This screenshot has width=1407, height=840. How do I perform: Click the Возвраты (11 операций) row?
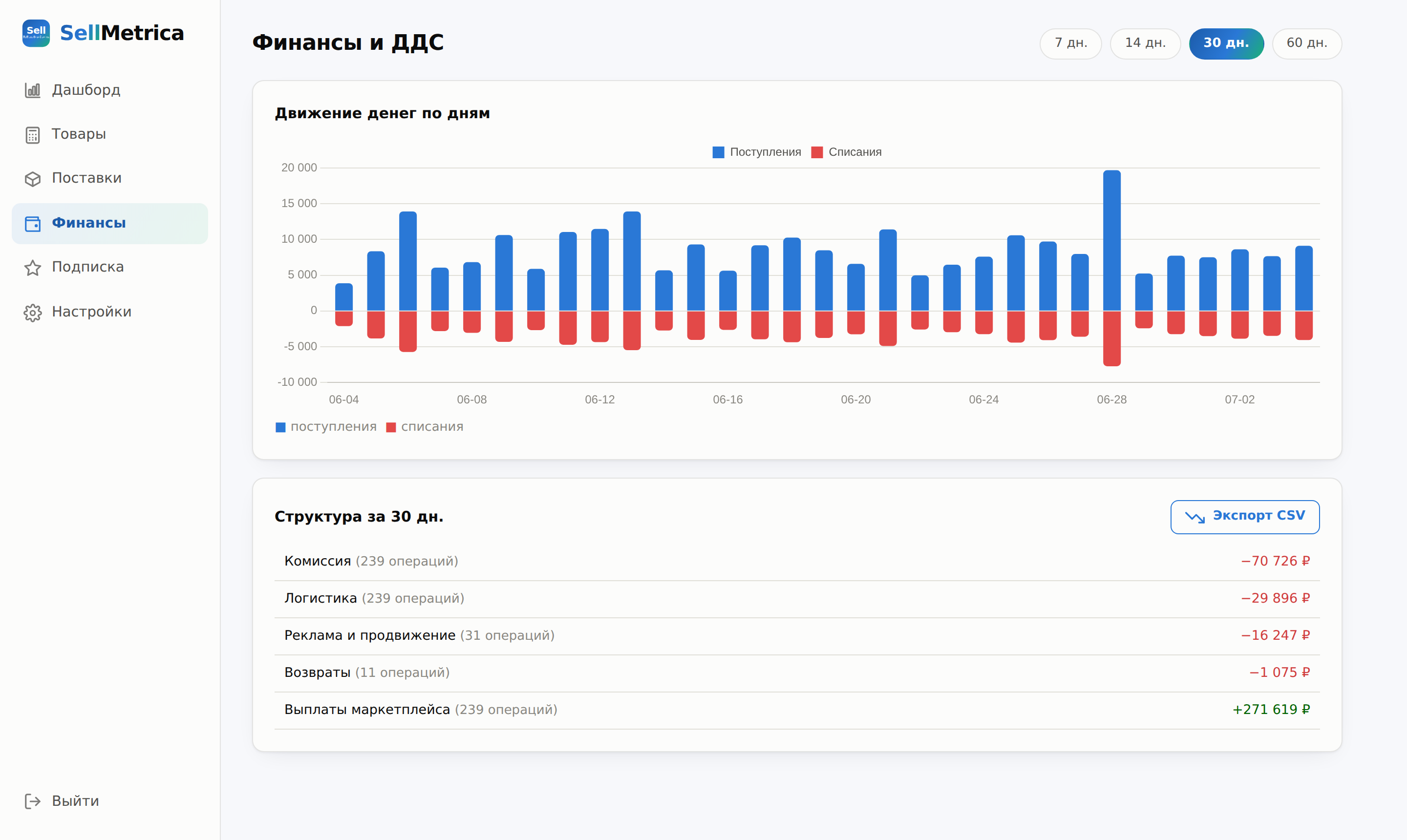coord(797,673)
